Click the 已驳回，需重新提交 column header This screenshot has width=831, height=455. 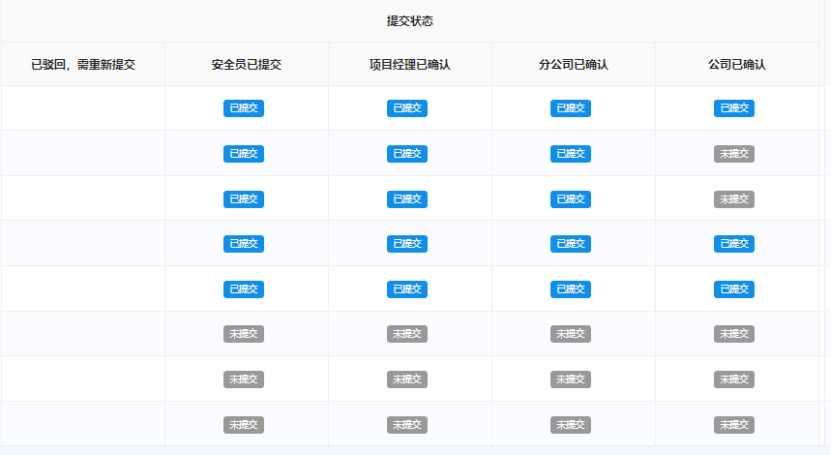[83, 64]
